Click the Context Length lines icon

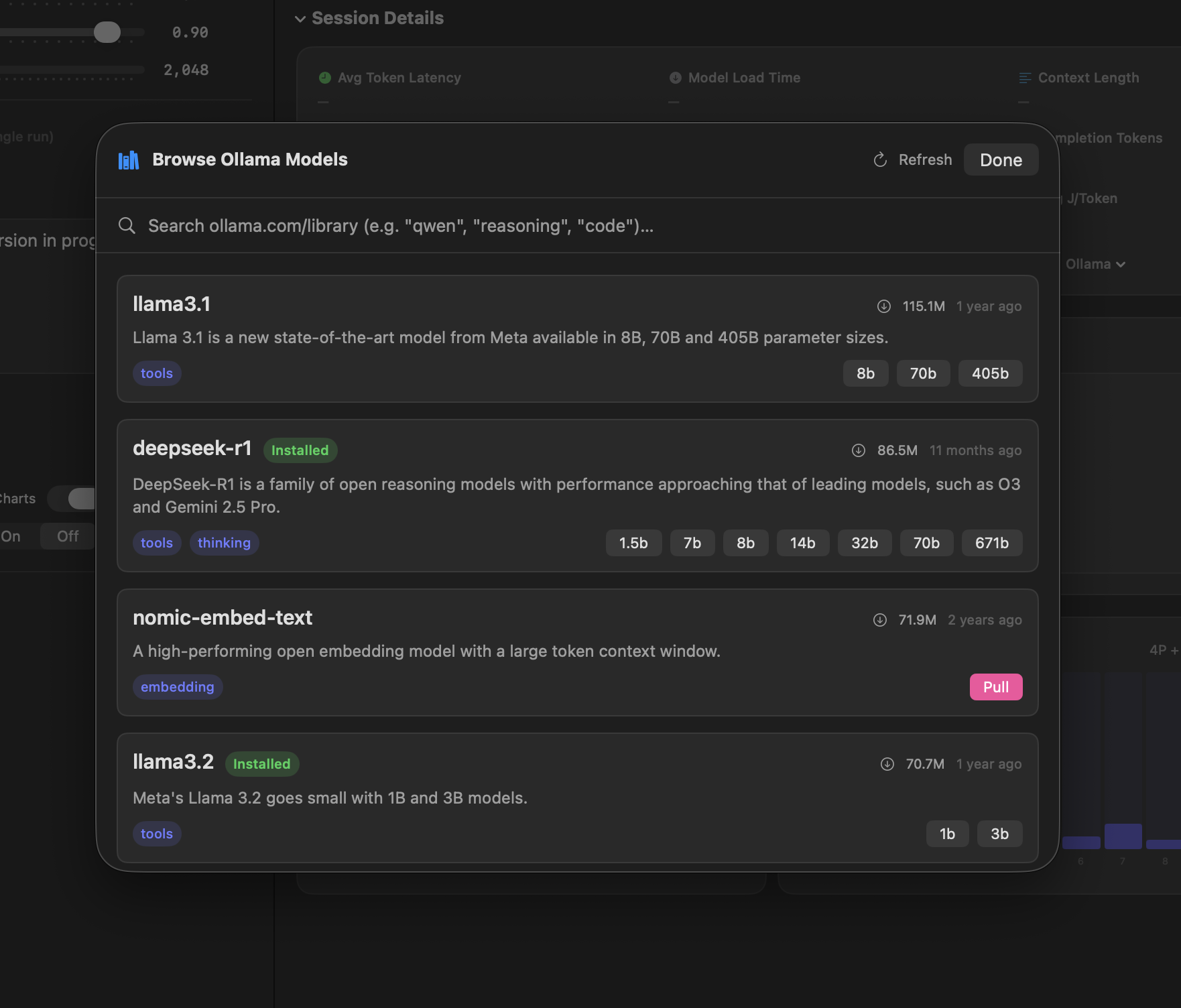(1025, 78)
